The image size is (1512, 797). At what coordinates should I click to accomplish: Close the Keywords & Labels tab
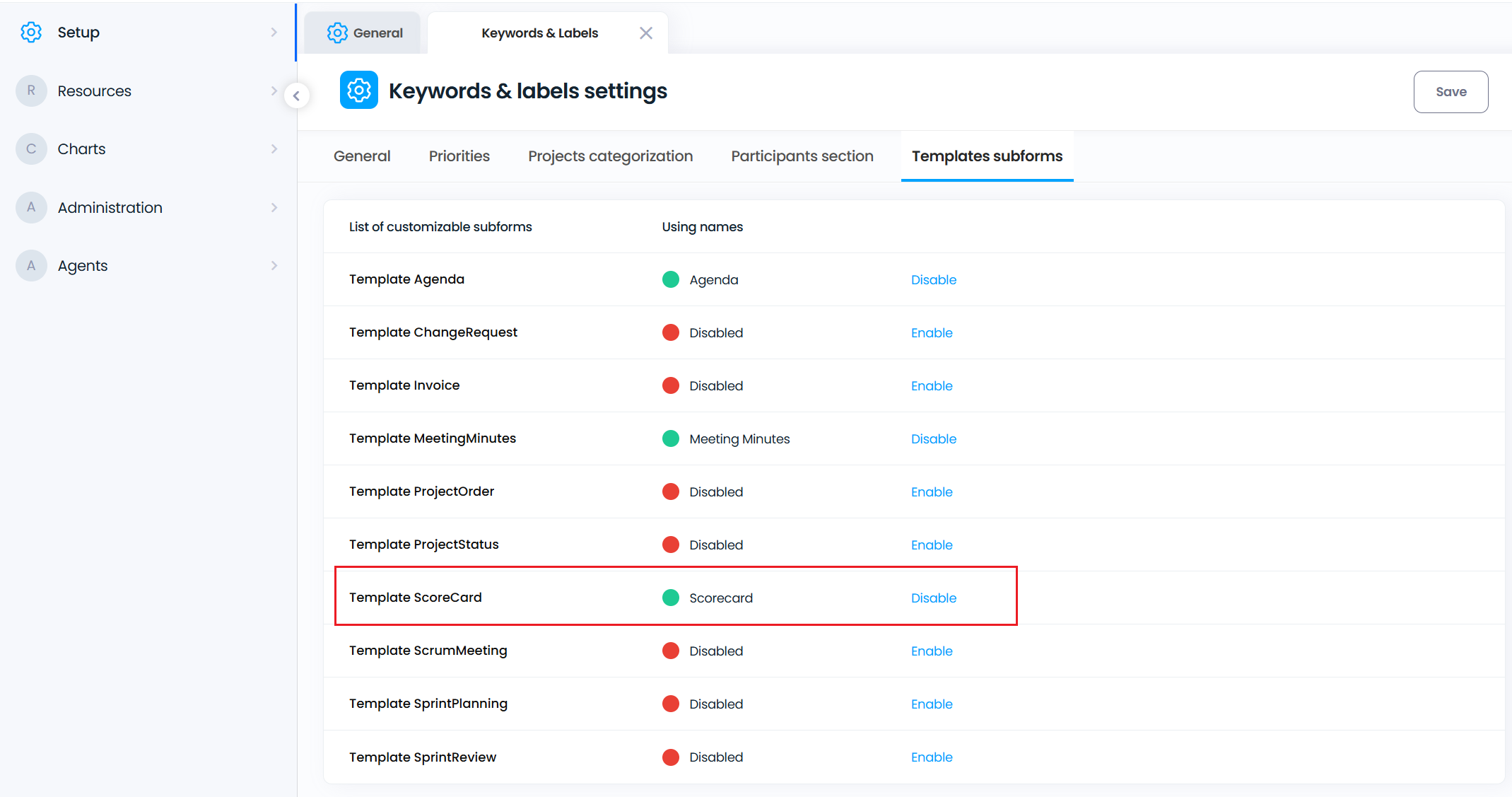(645, 33)
